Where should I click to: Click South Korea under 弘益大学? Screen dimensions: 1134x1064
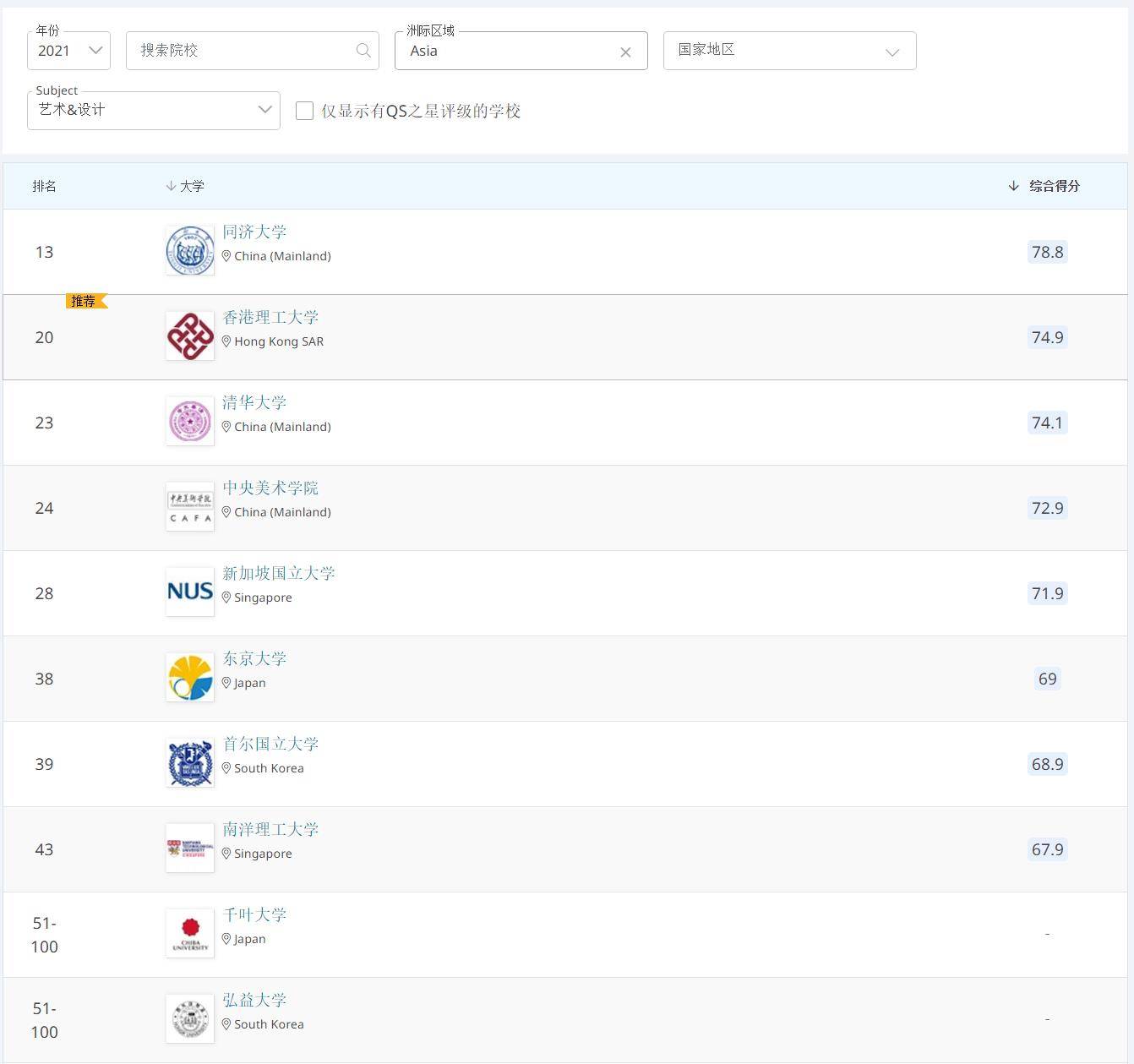pyautogui.click(x=269, y=1024)
